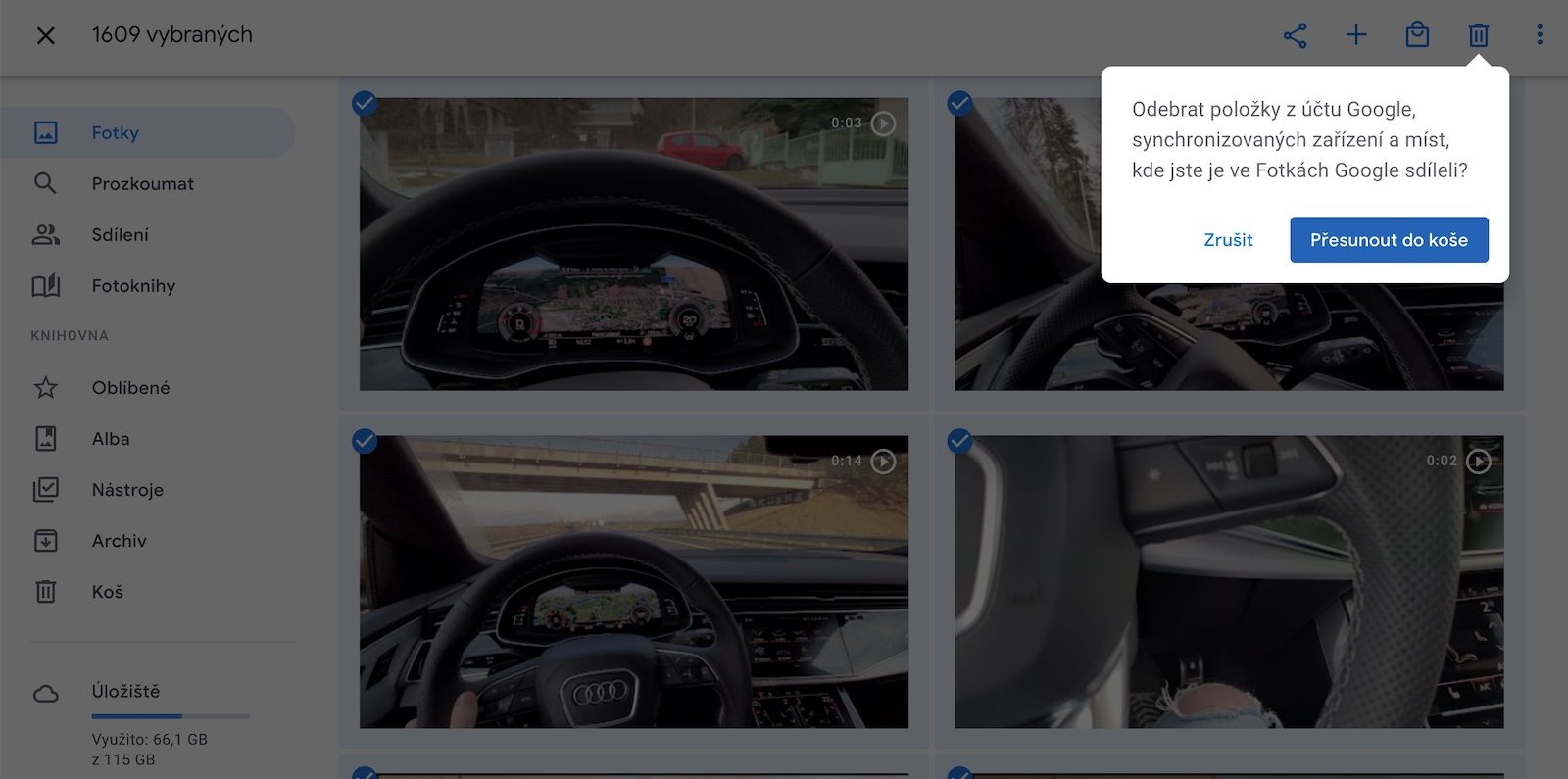Click the Prozkoumat magnifier icon
Viewport: 1568px width, 779px height.
[45, 183]
